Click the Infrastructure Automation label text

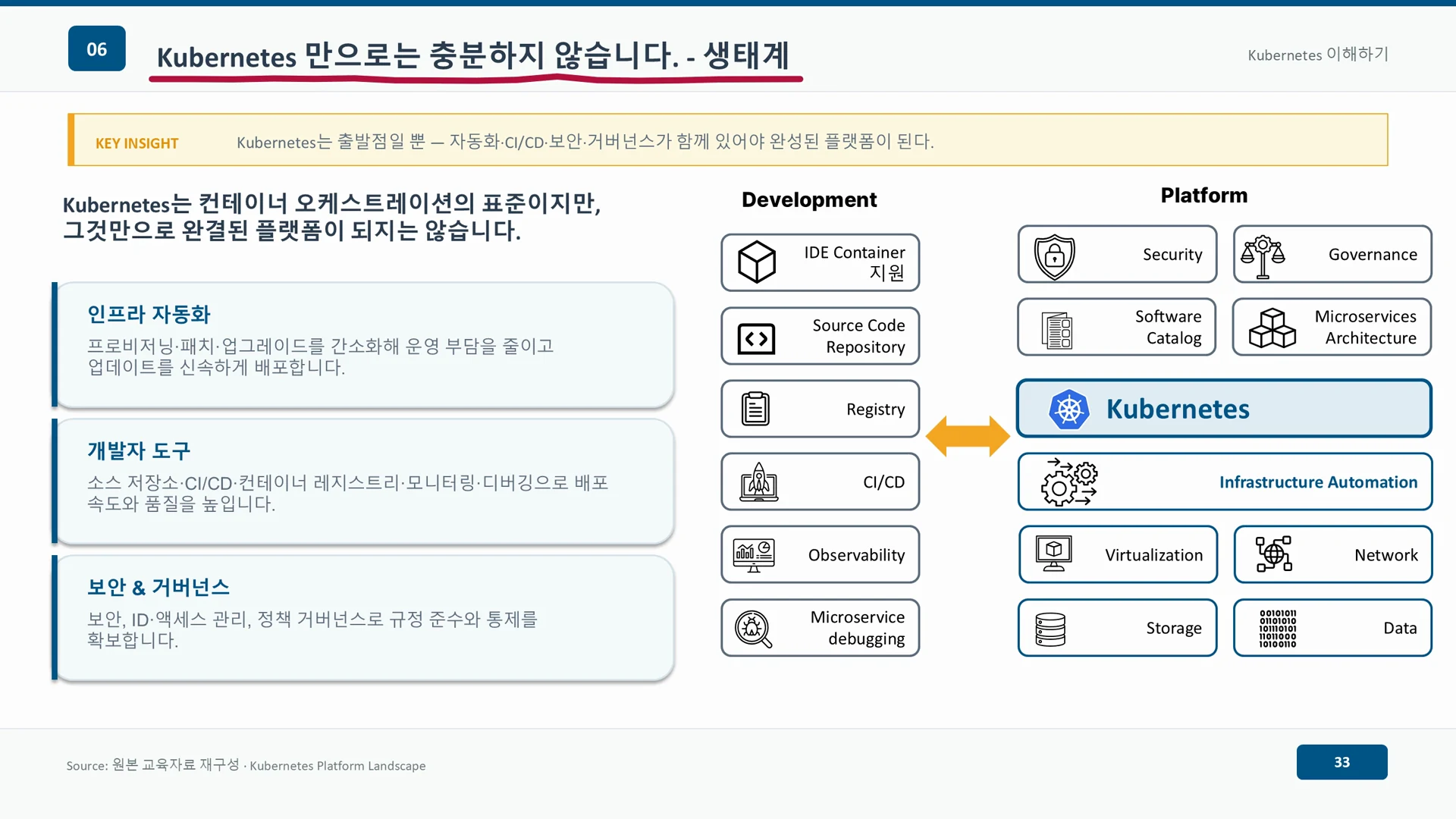(1318, 482)
